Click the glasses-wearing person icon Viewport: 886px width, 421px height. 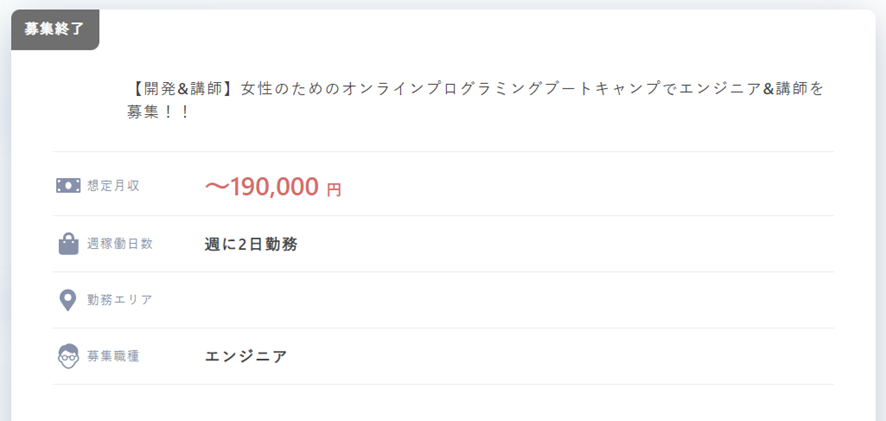tap(68, 357)
